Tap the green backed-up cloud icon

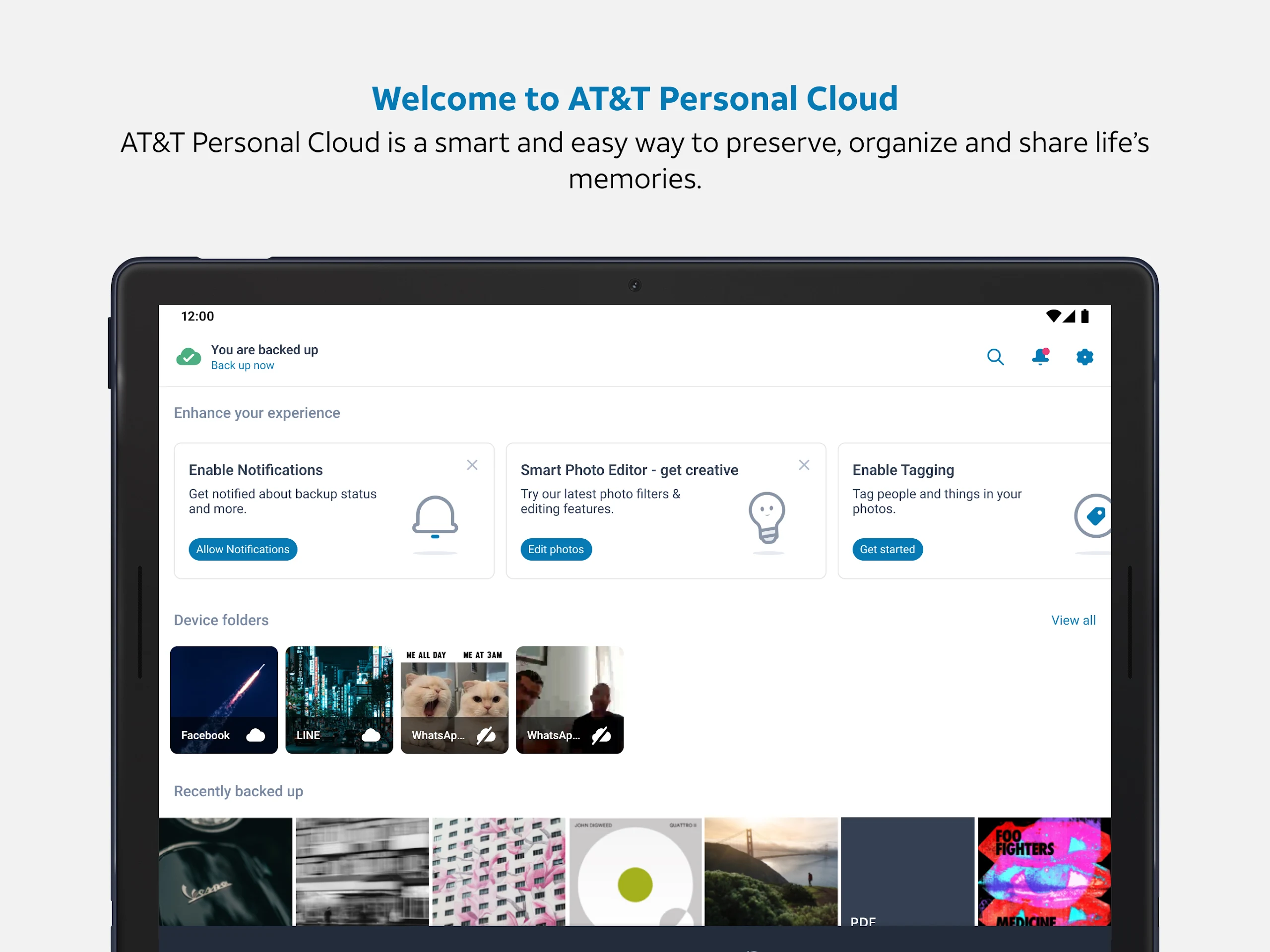coord(189,357)
